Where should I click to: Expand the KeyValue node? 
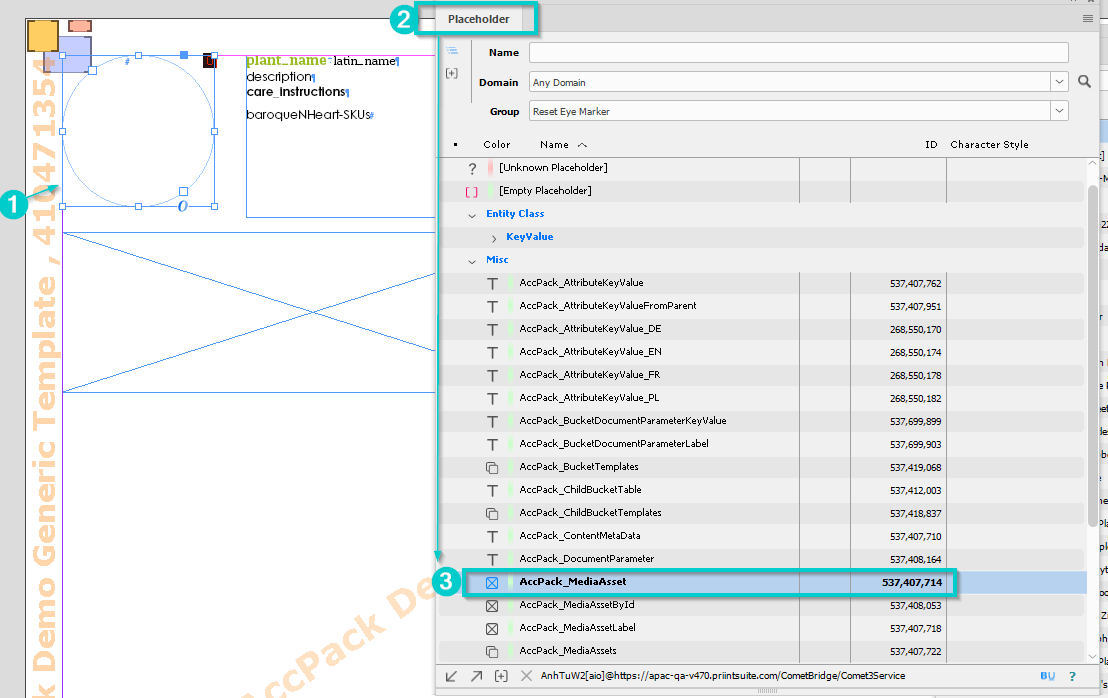pyautogui.click(x=494, y=238)
